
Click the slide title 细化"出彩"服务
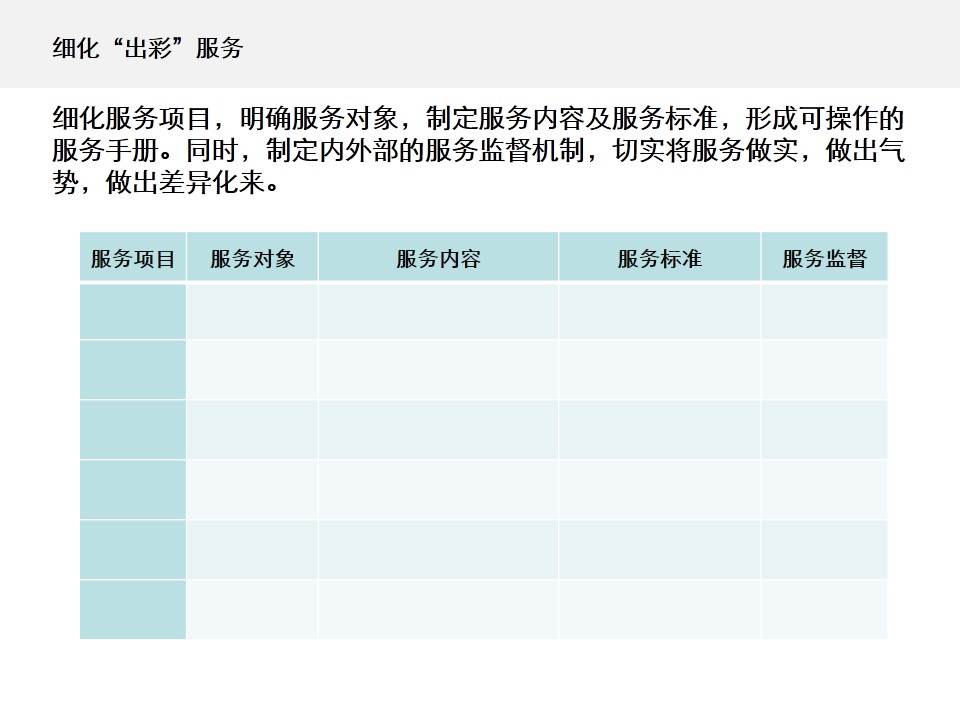click(x=148, y=49)
